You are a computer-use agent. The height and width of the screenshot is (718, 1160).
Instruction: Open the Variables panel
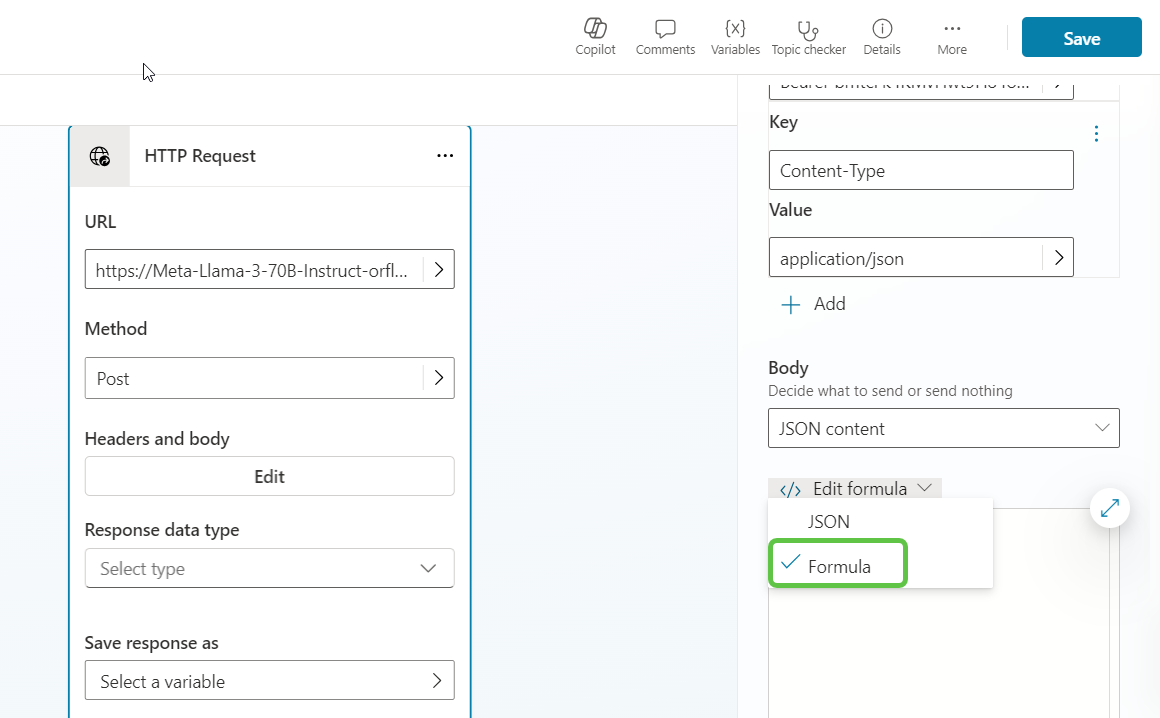[x=735, y=37]
